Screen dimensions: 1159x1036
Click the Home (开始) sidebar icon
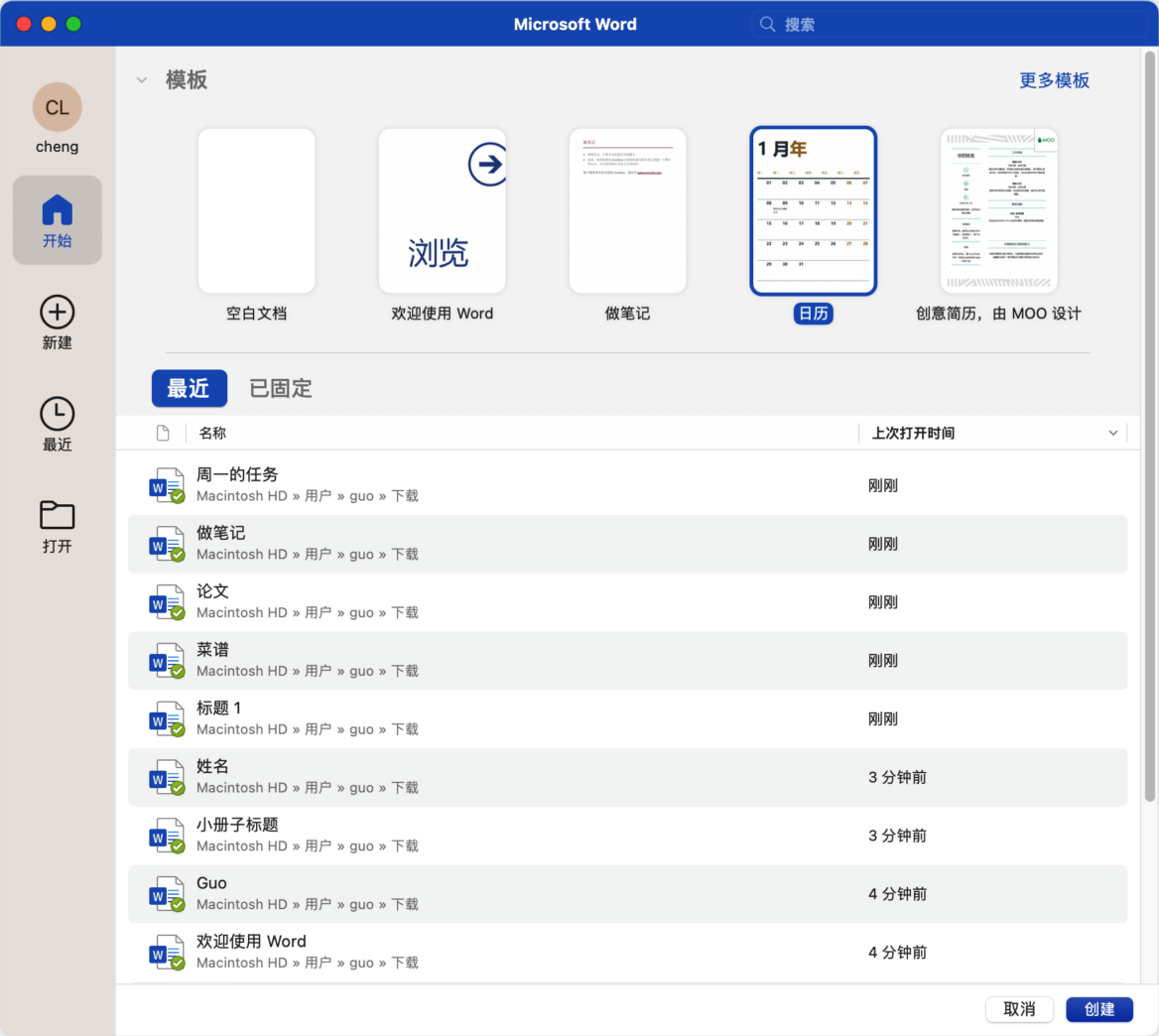coord(57,210)
